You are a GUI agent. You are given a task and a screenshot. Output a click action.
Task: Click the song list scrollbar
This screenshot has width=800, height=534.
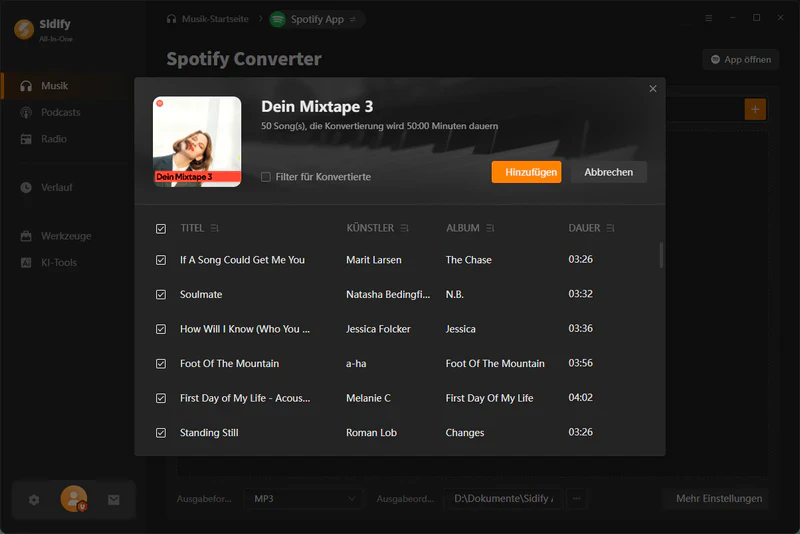click(x=661, y=255)
